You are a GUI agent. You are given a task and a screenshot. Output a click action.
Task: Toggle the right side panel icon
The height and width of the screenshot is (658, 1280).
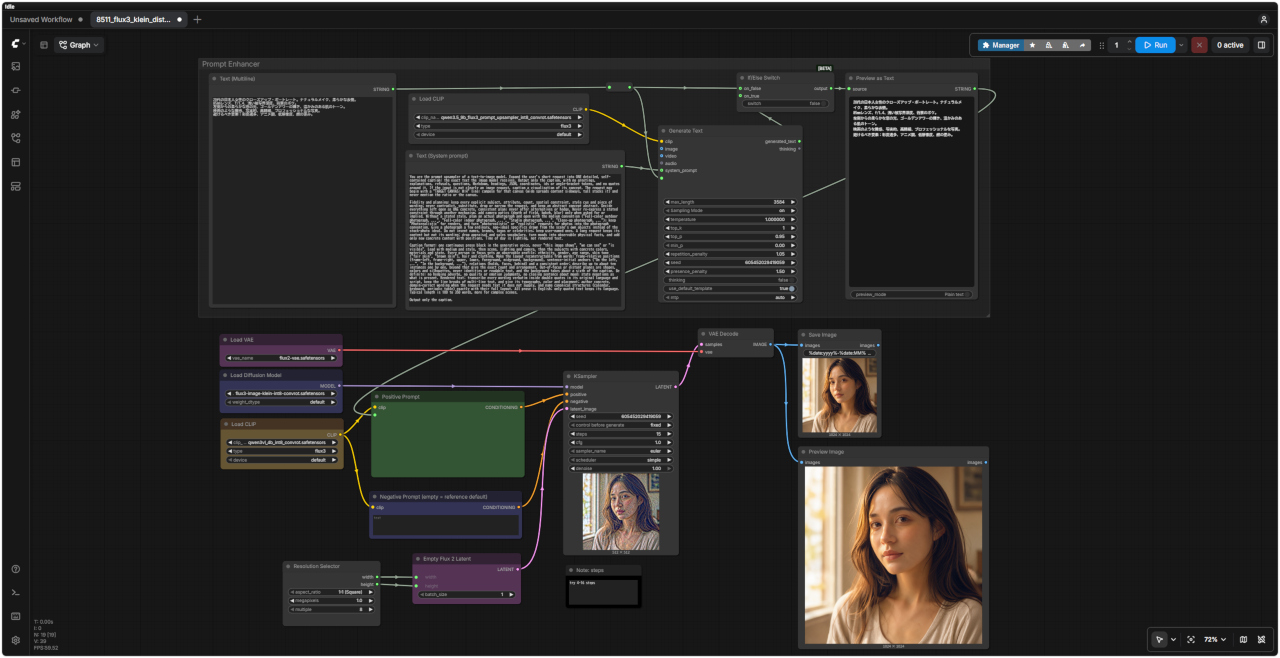[1261, 45]
